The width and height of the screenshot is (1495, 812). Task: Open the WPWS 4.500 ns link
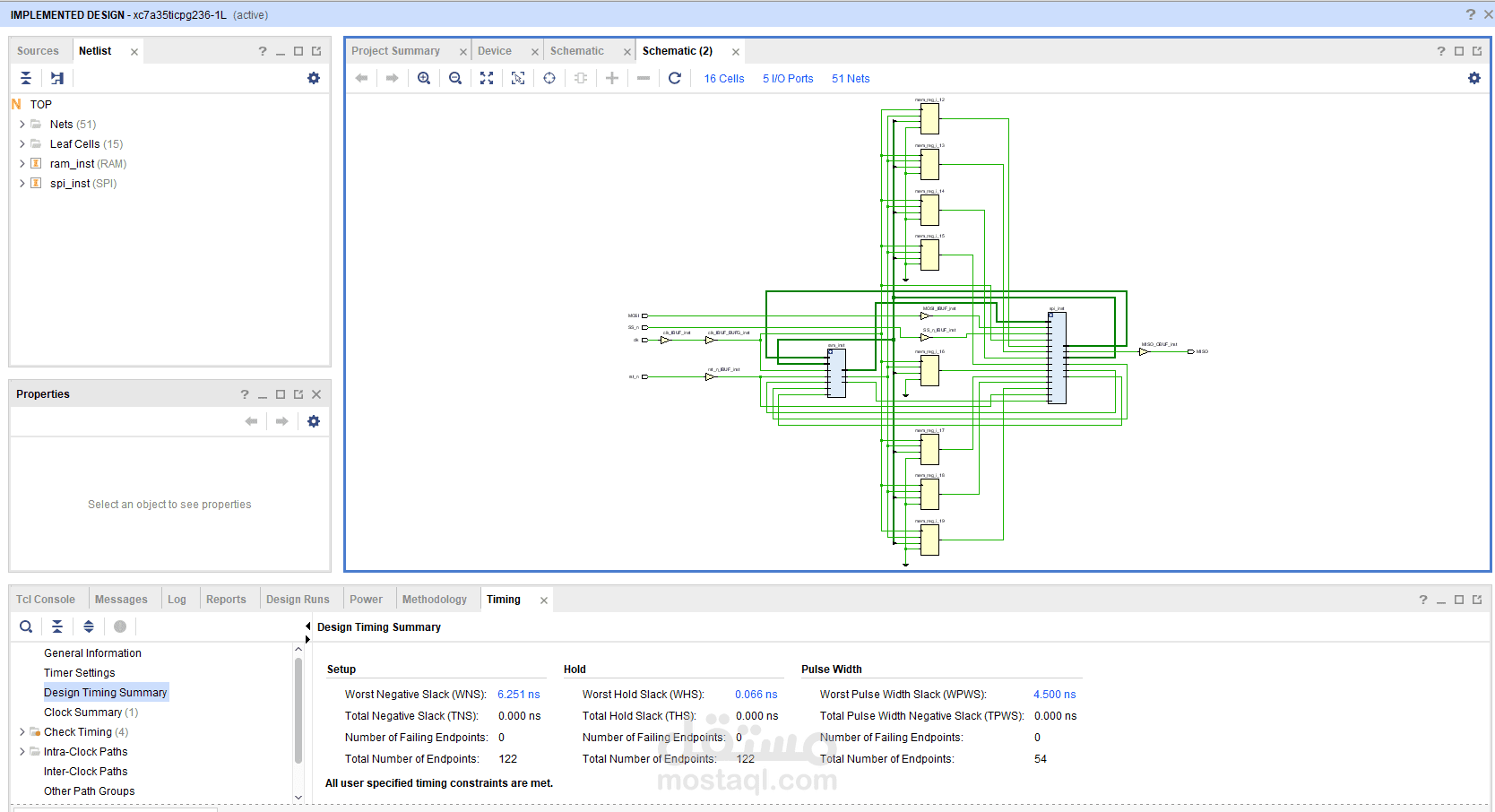(1055, 695)
